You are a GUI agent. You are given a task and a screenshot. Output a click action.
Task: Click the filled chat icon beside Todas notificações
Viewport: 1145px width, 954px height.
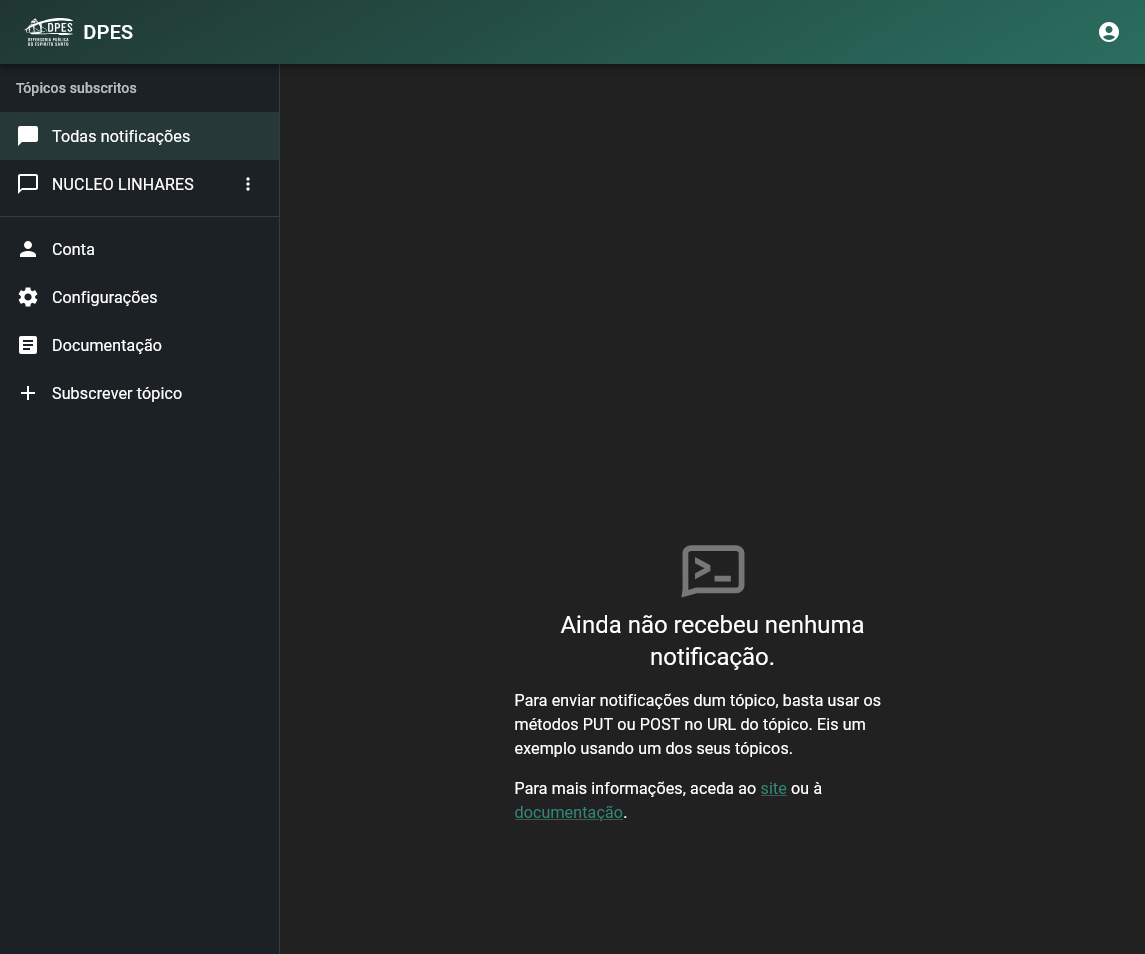click(28, 136)
